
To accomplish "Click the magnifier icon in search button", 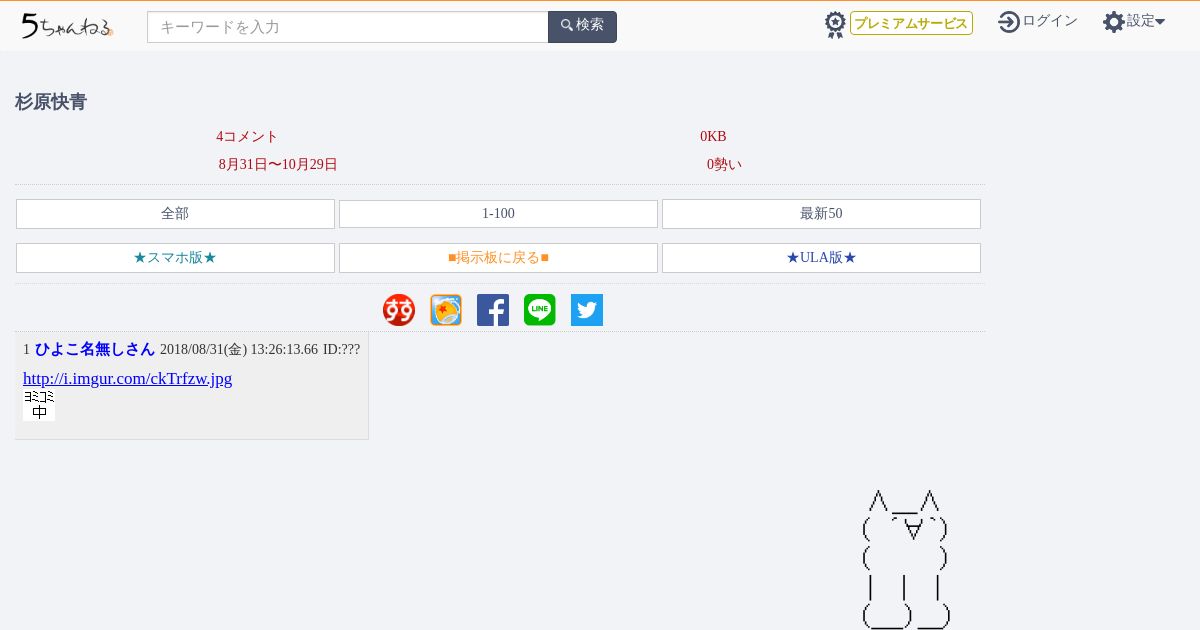I will tap(567, 25).
